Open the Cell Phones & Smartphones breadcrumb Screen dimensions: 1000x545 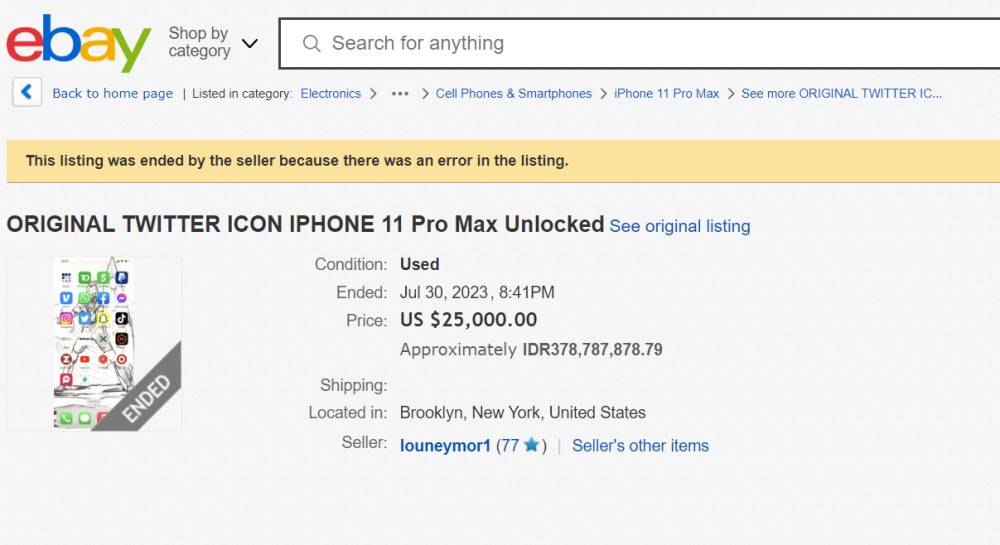point(513,94)
